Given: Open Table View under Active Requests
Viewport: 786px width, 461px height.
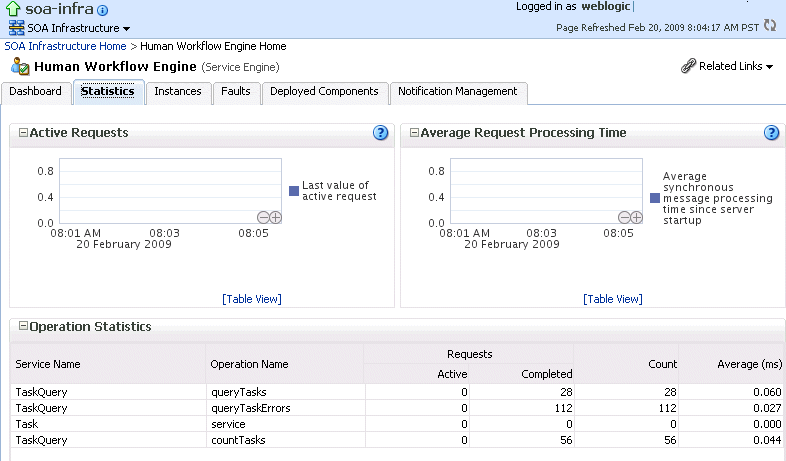Looking at the screenshot, I should (252, 299).
